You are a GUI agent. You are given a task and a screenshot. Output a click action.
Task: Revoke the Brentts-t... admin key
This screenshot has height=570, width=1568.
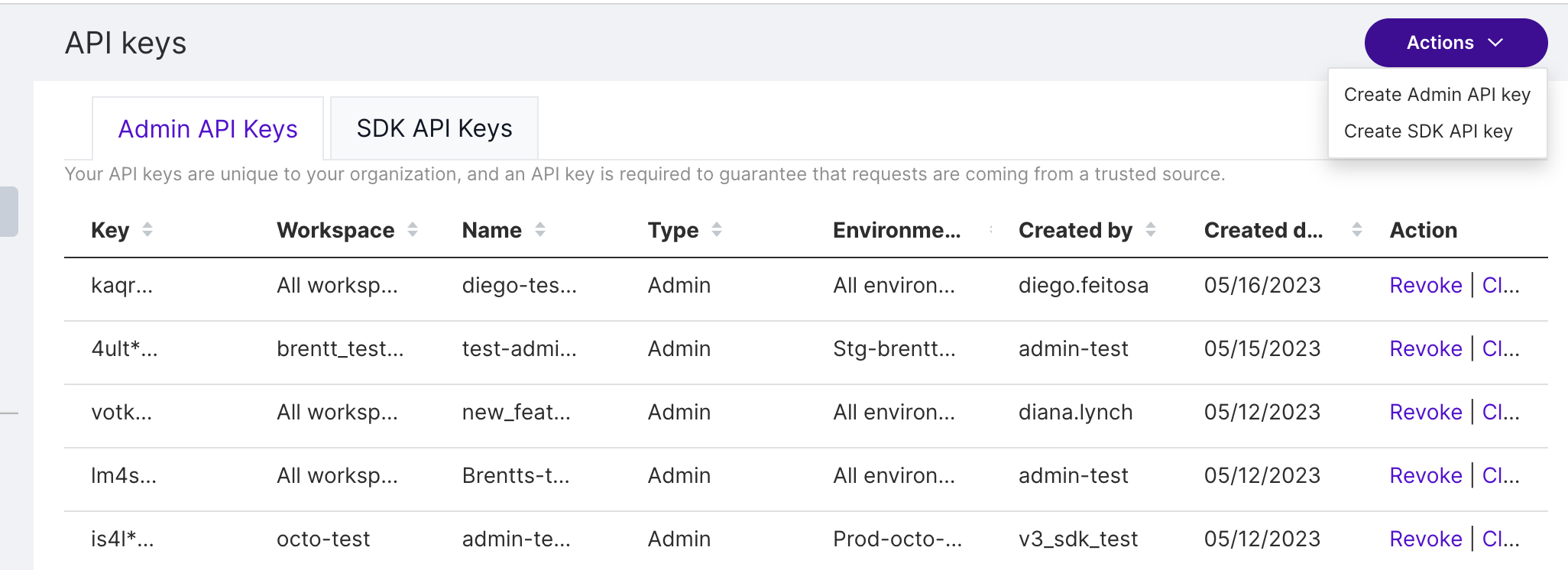click(x=1425, y=476)
